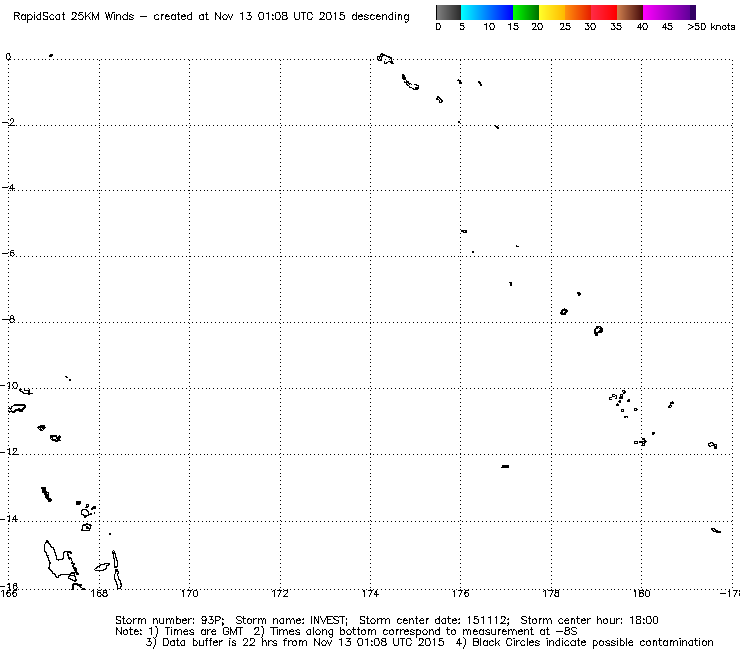This screenshot has height=650, width=740.
Task: Click the note '1) Times are GMT'
Action: [196, 632]
